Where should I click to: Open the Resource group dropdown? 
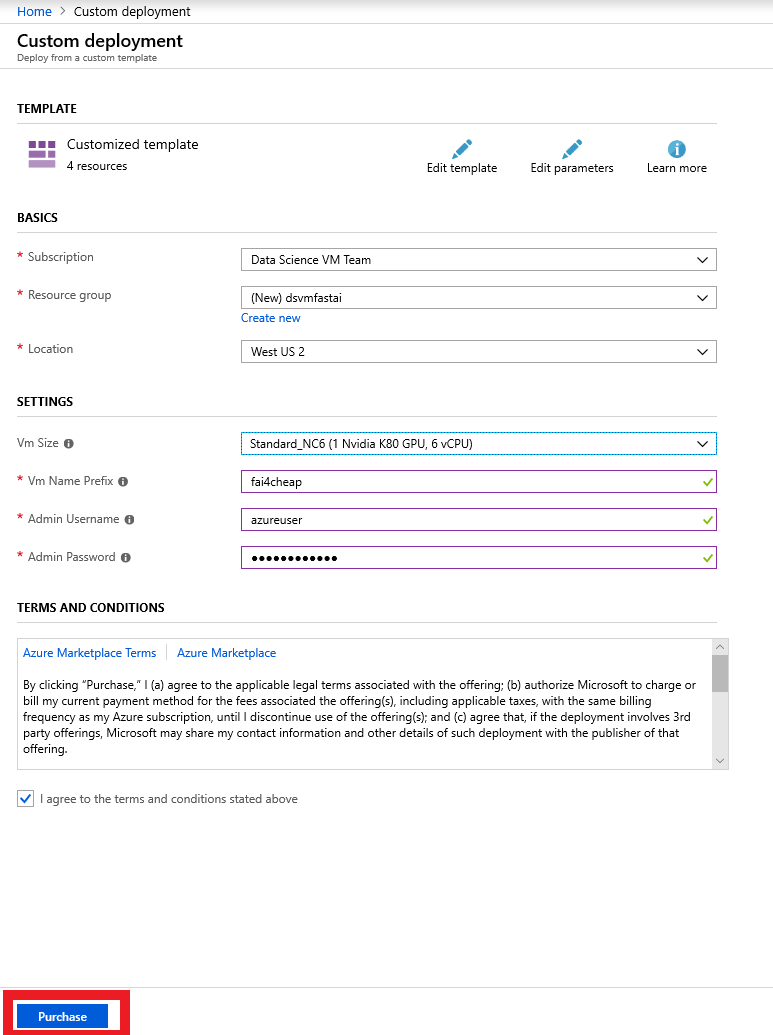[x=478, y=298]
